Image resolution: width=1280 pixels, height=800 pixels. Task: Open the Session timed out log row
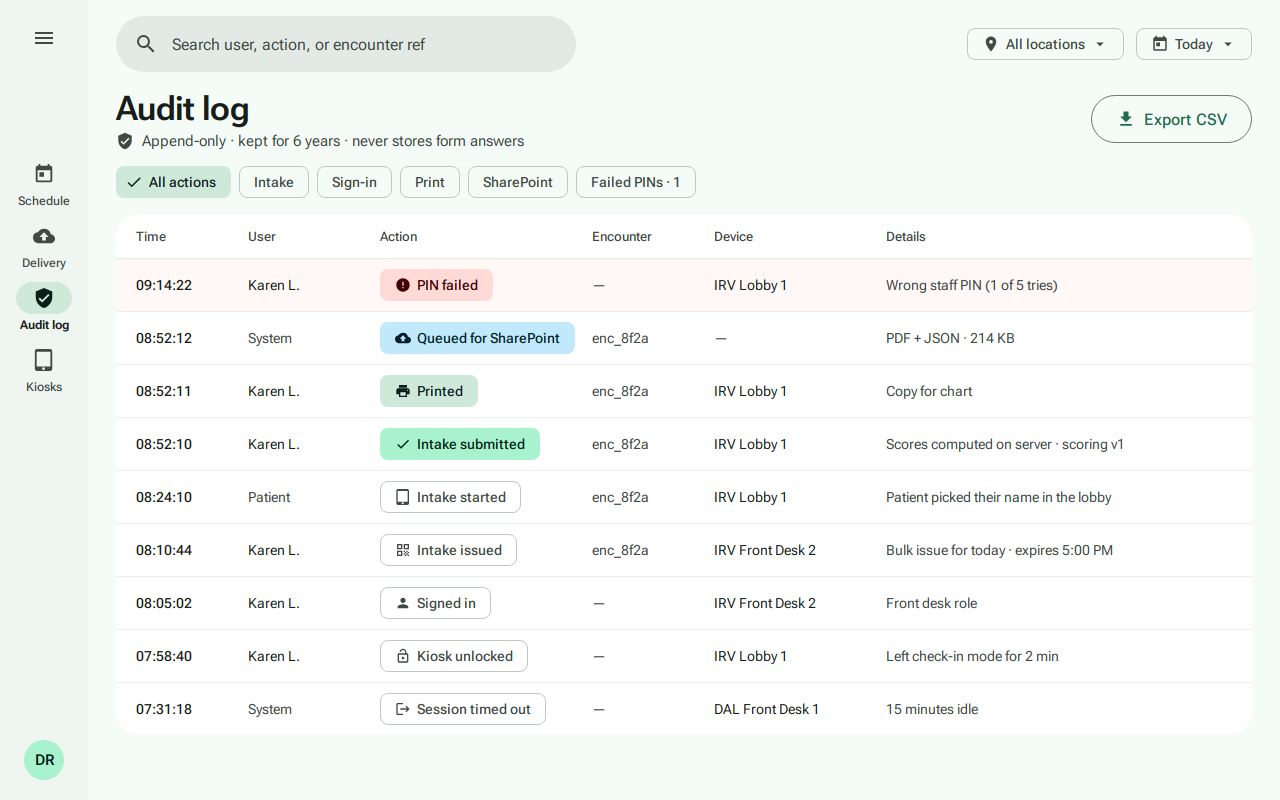(x=684, y=709)
